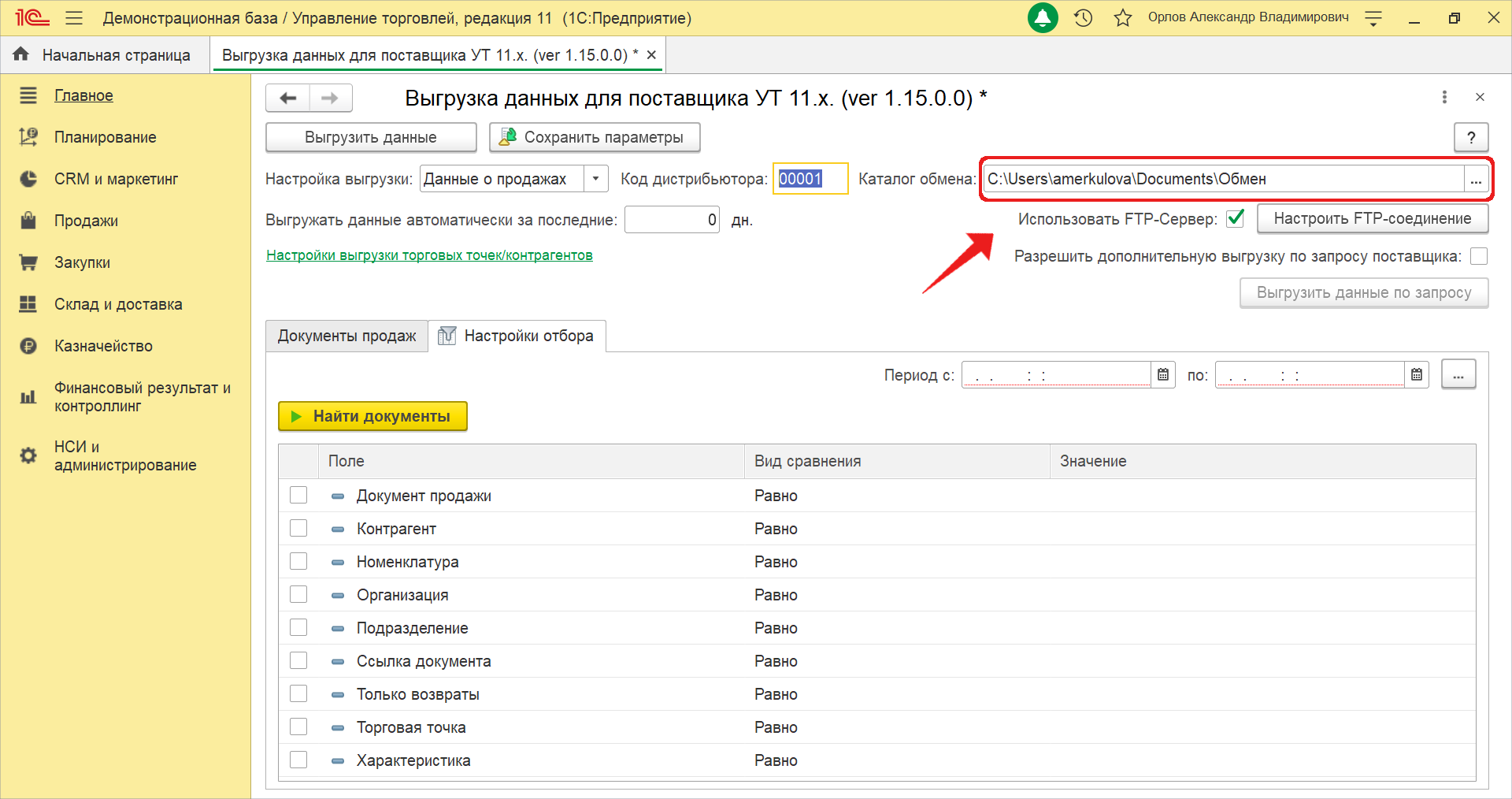
Task: Click the Выгрузить данные button
Action: click(x=371, y=137)
